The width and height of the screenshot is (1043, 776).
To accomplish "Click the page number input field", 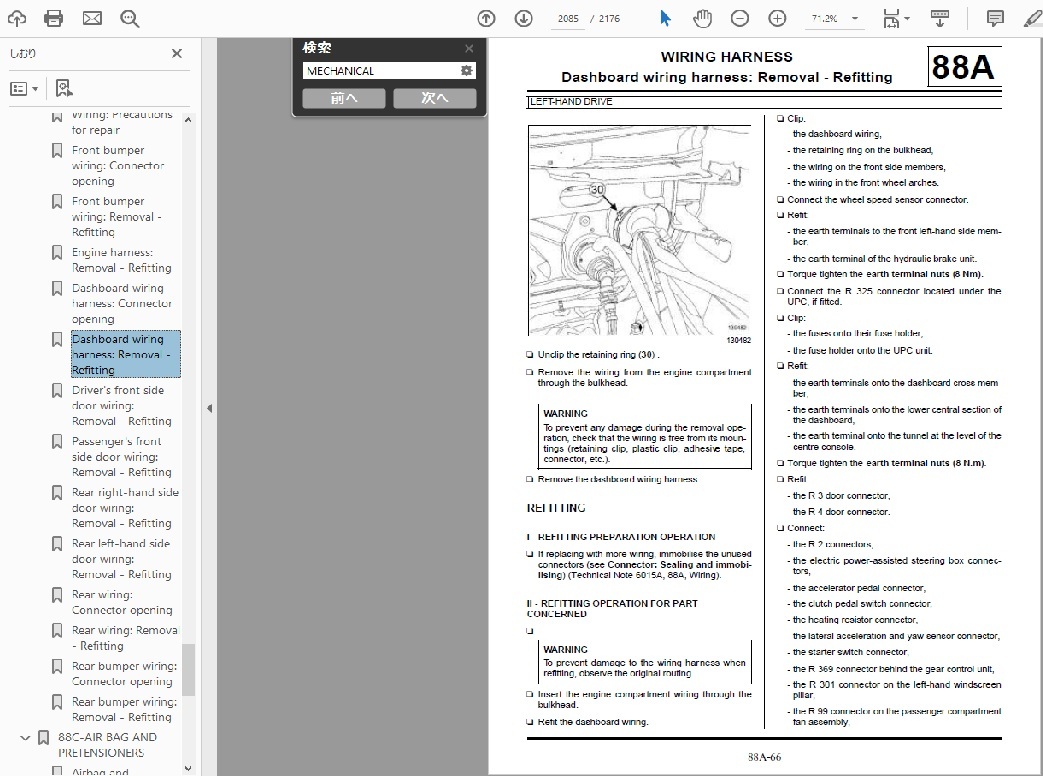I will [x=567, y=18].
